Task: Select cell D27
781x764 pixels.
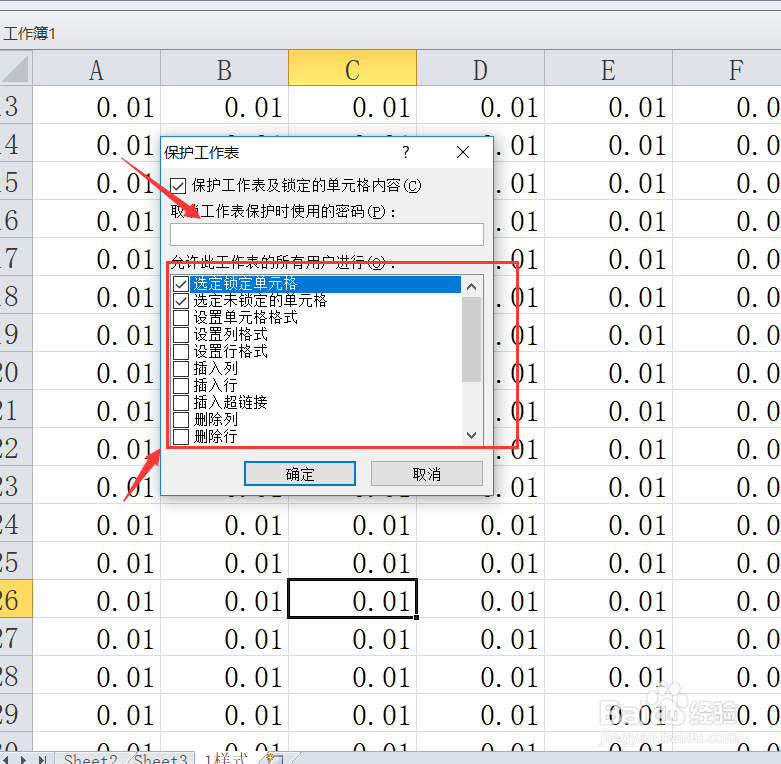Action: pyautogui.click(x=480, y=637)
